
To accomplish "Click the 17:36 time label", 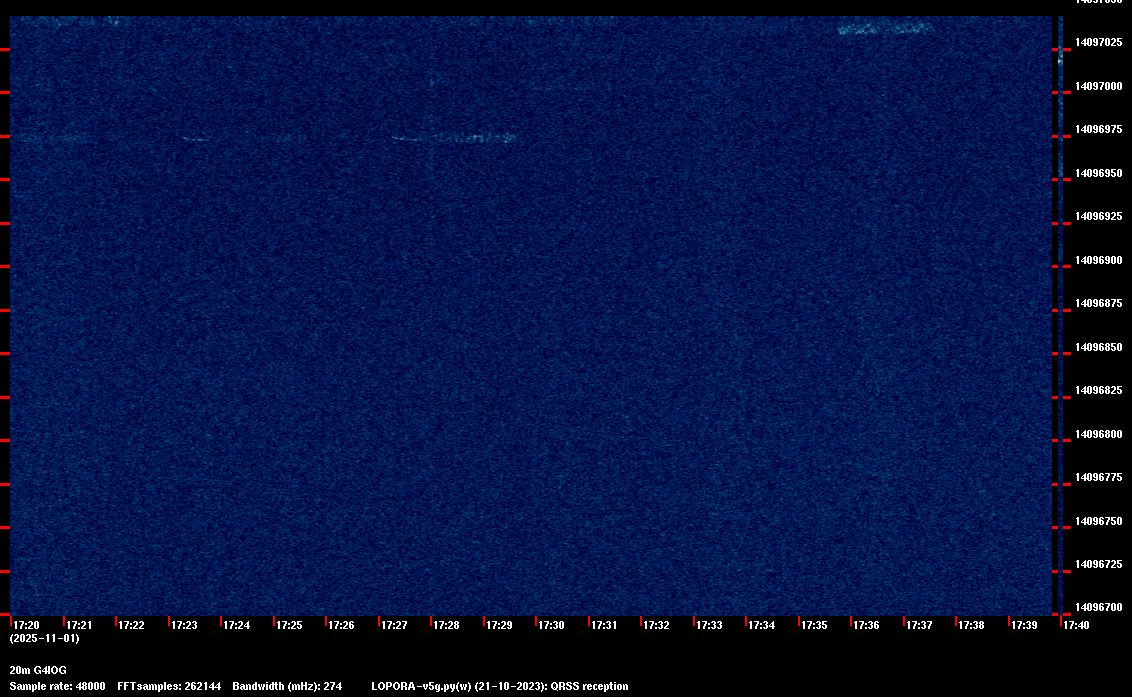I will pos(866,625).
